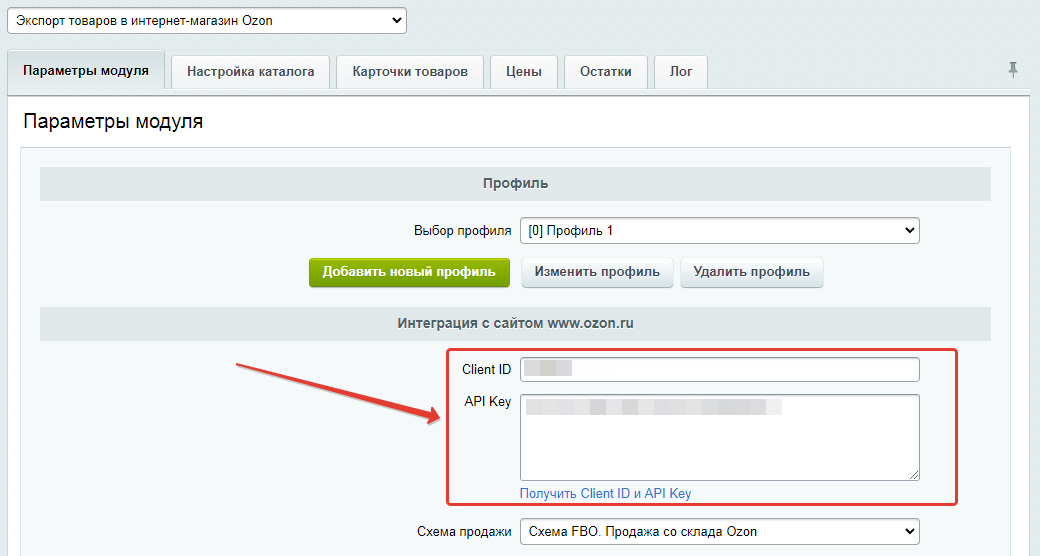This screenshot has height=556, width=1040.
Task: Open the Ozon export module dropdown
Action: 206,21
